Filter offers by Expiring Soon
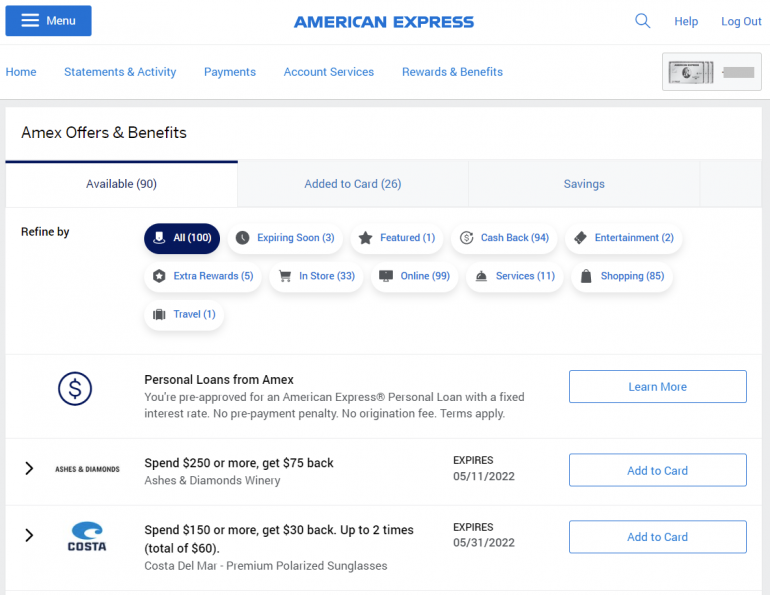770x595 pixels. click(285, 238)
